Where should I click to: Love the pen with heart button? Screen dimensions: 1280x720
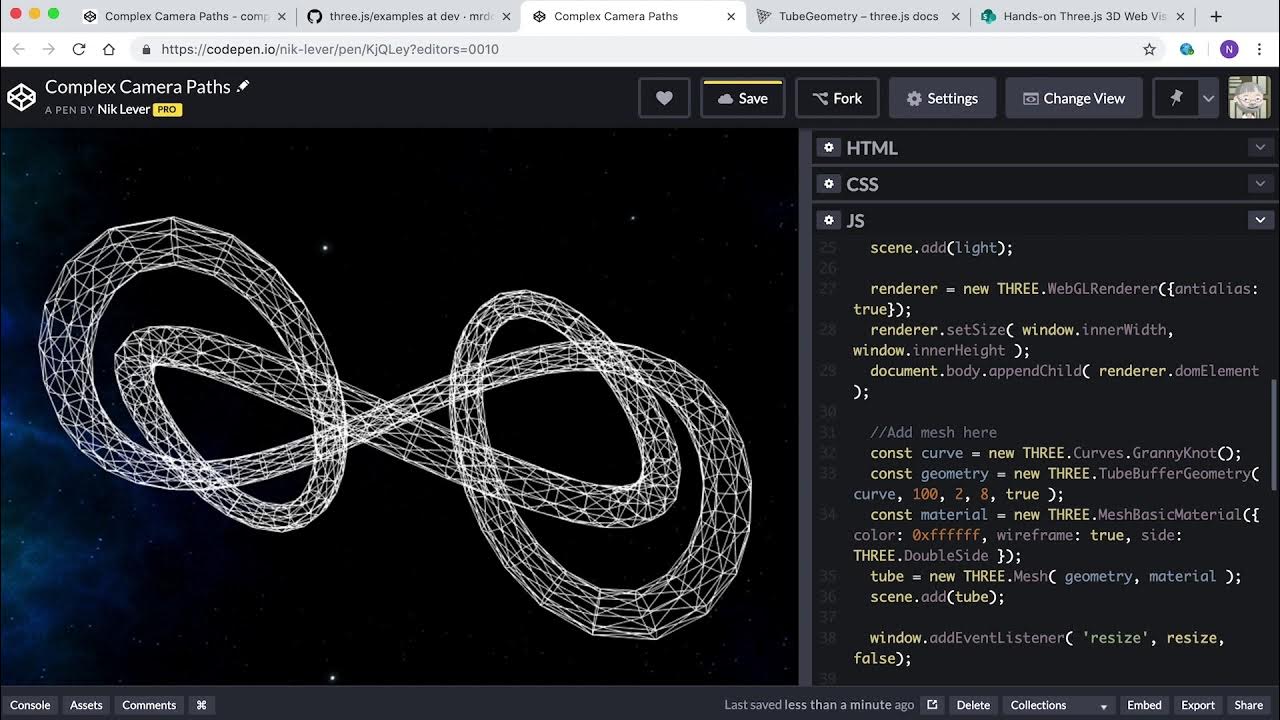pos(664,98)
